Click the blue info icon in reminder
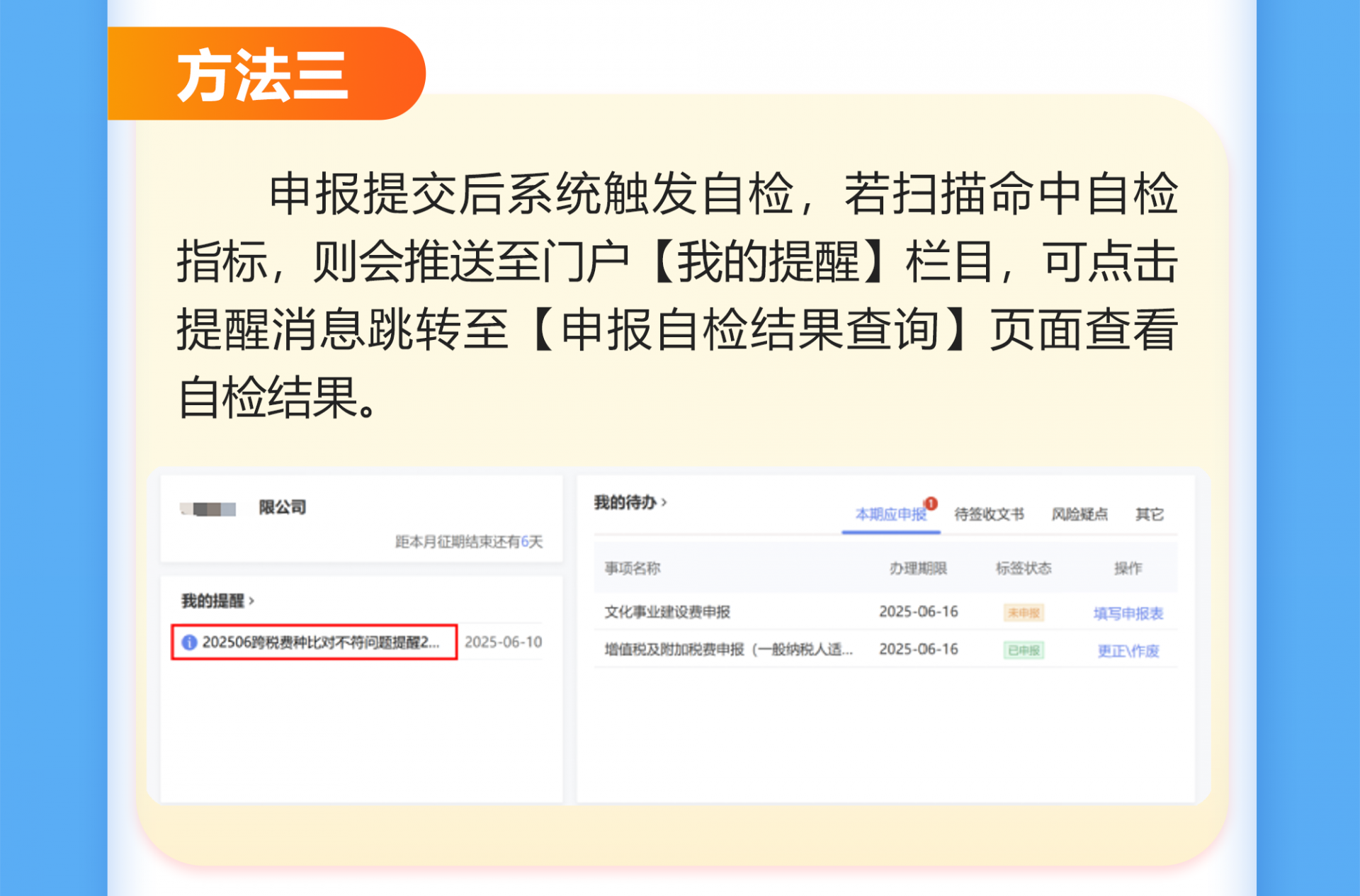This screenshot has height=896, width=1360. pos(189,642)
